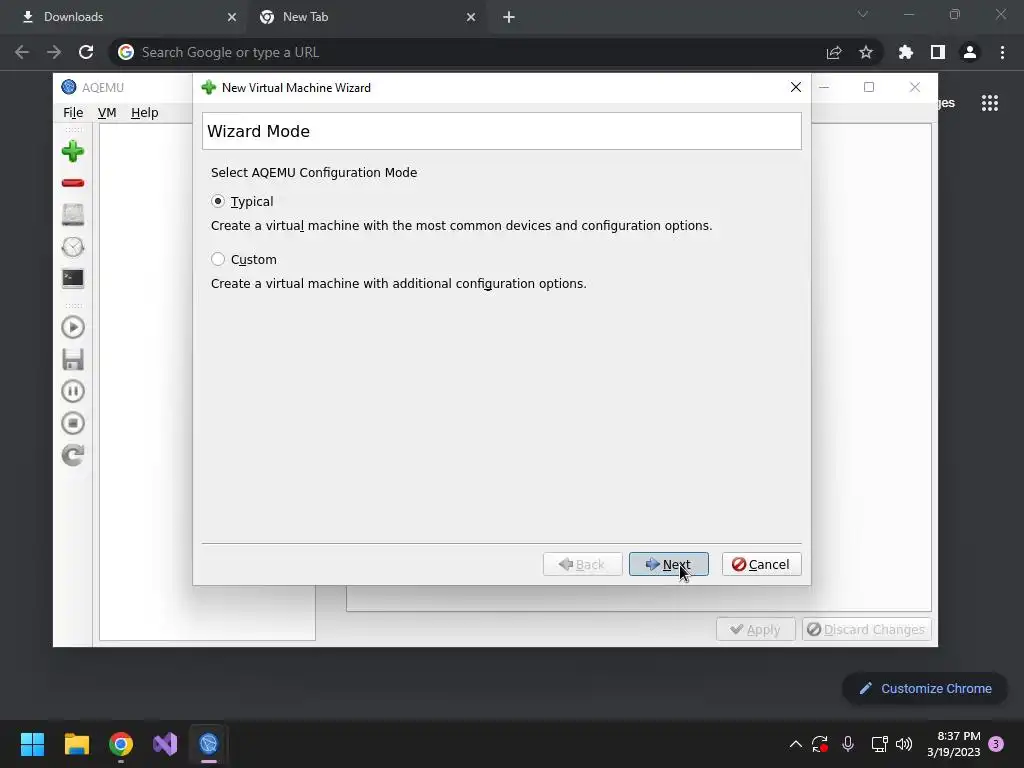Open Chrome three-dot menu

click(x=1002, y=52)
